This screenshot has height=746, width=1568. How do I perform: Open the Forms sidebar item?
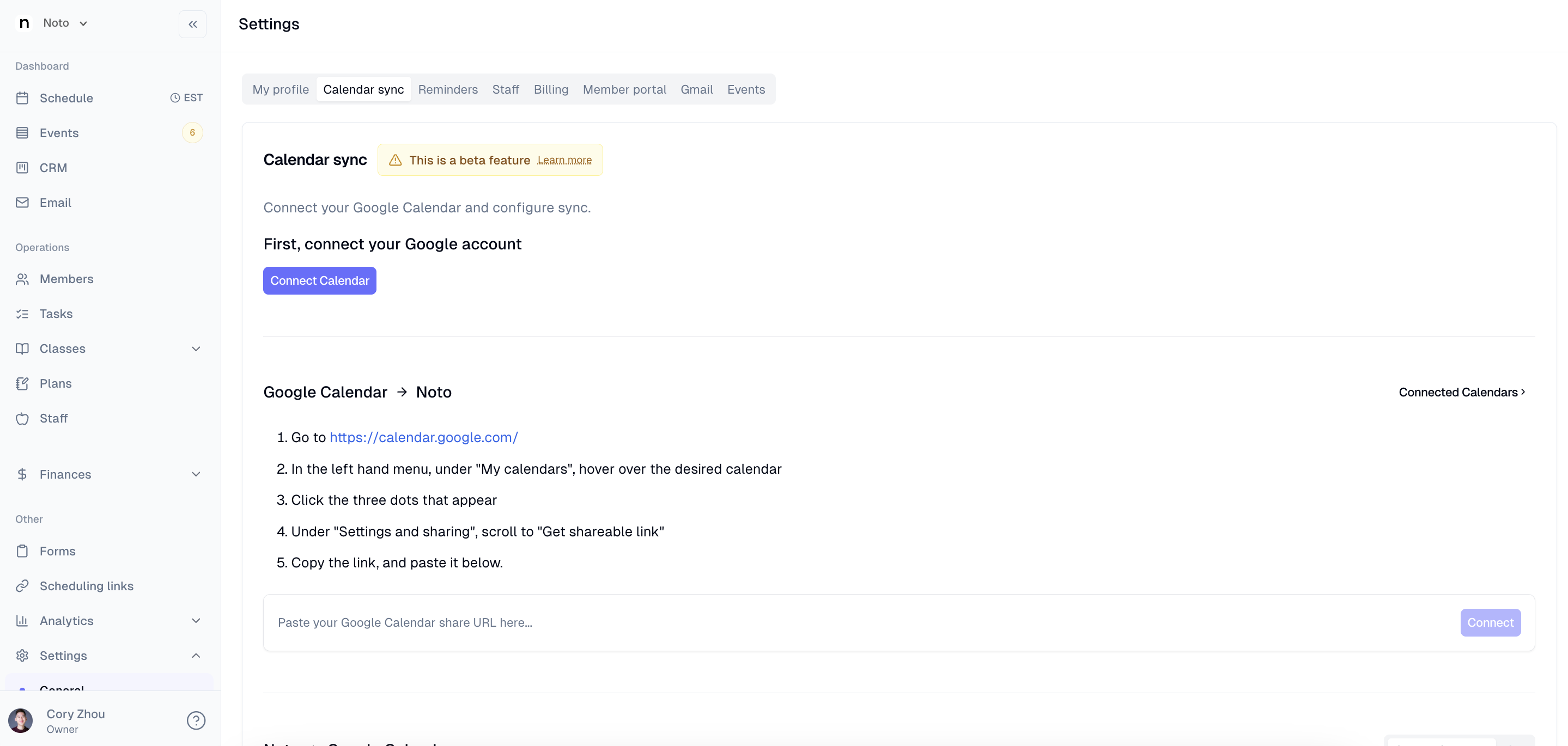click(x=57, y=551)
